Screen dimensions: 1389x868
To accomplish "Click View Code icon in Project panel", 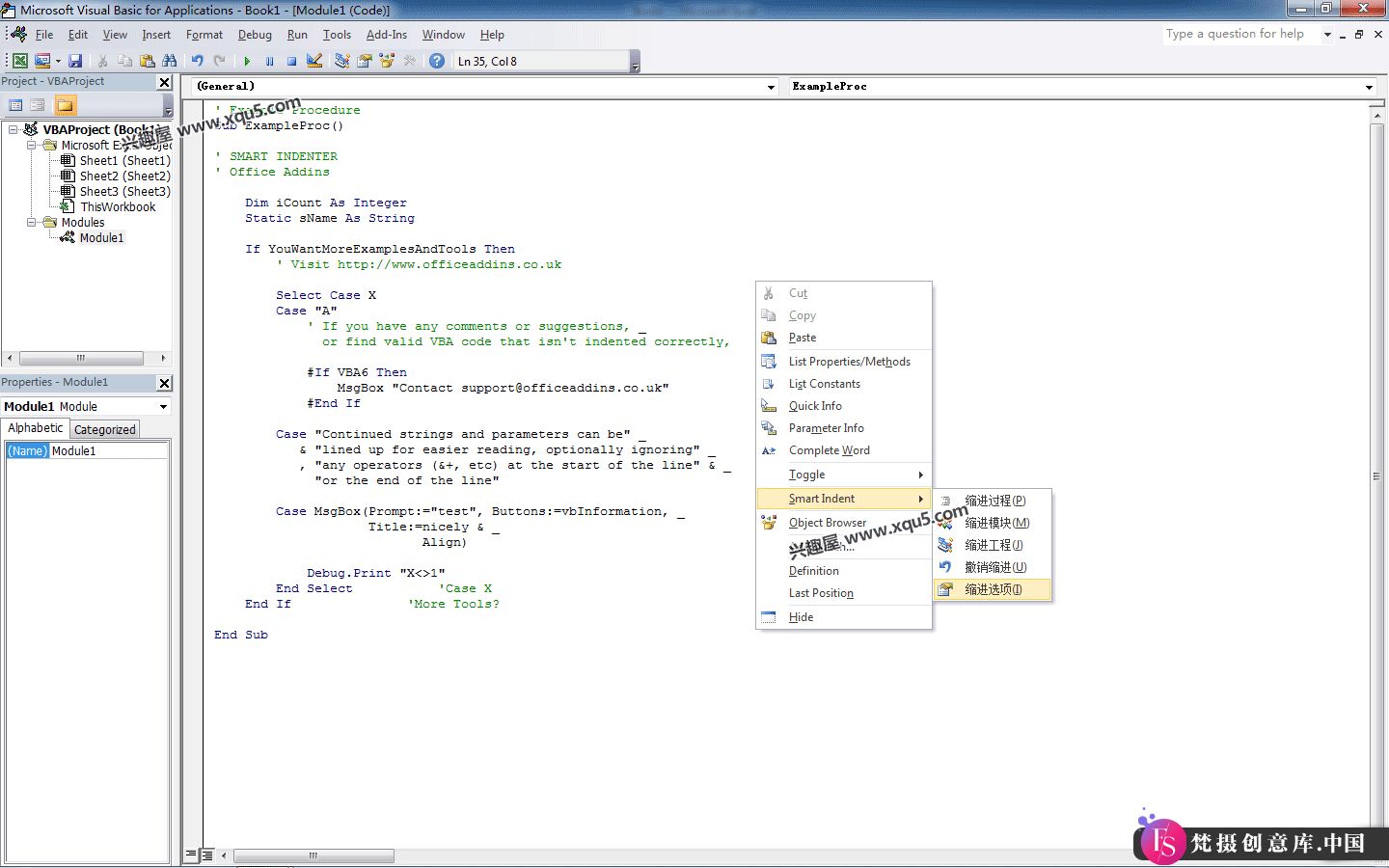I will (15, 105).
